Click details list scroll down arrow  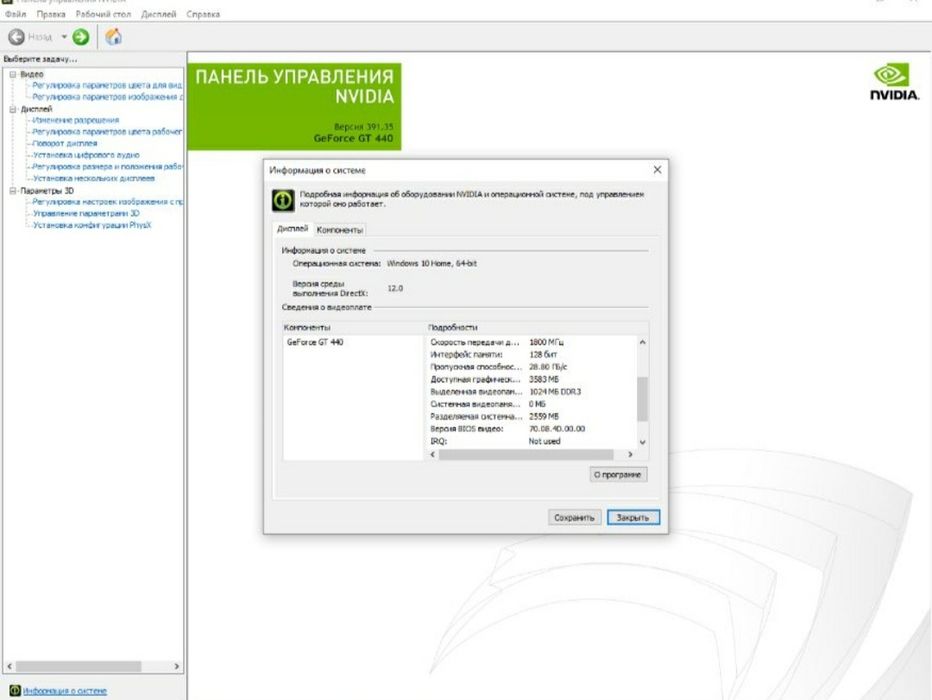[643, 442]
